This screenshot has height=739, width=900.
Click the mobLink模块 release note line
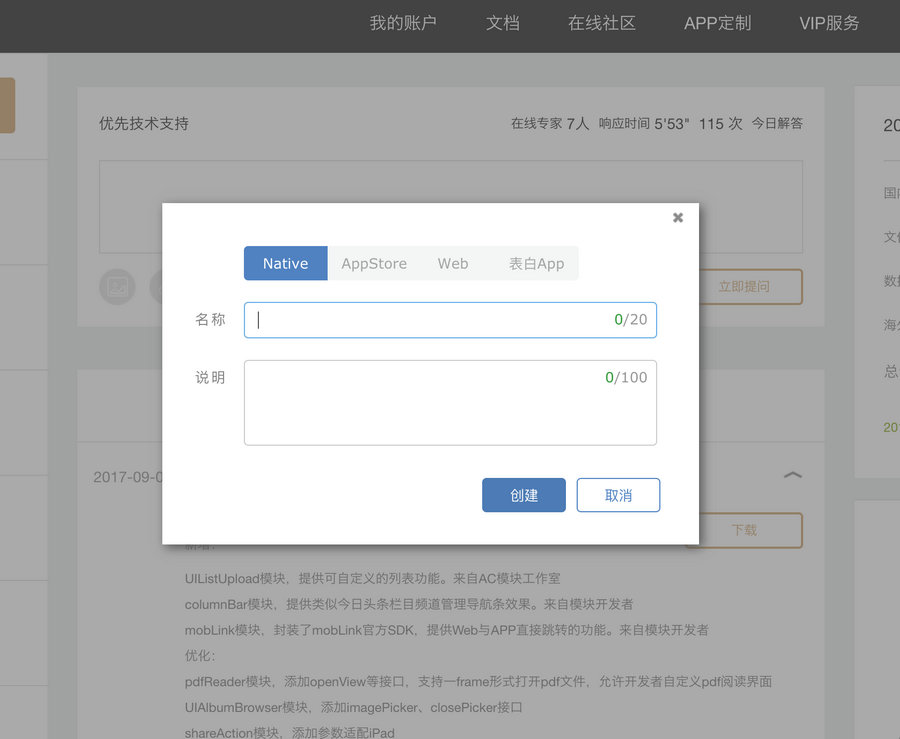pos(447,630)
